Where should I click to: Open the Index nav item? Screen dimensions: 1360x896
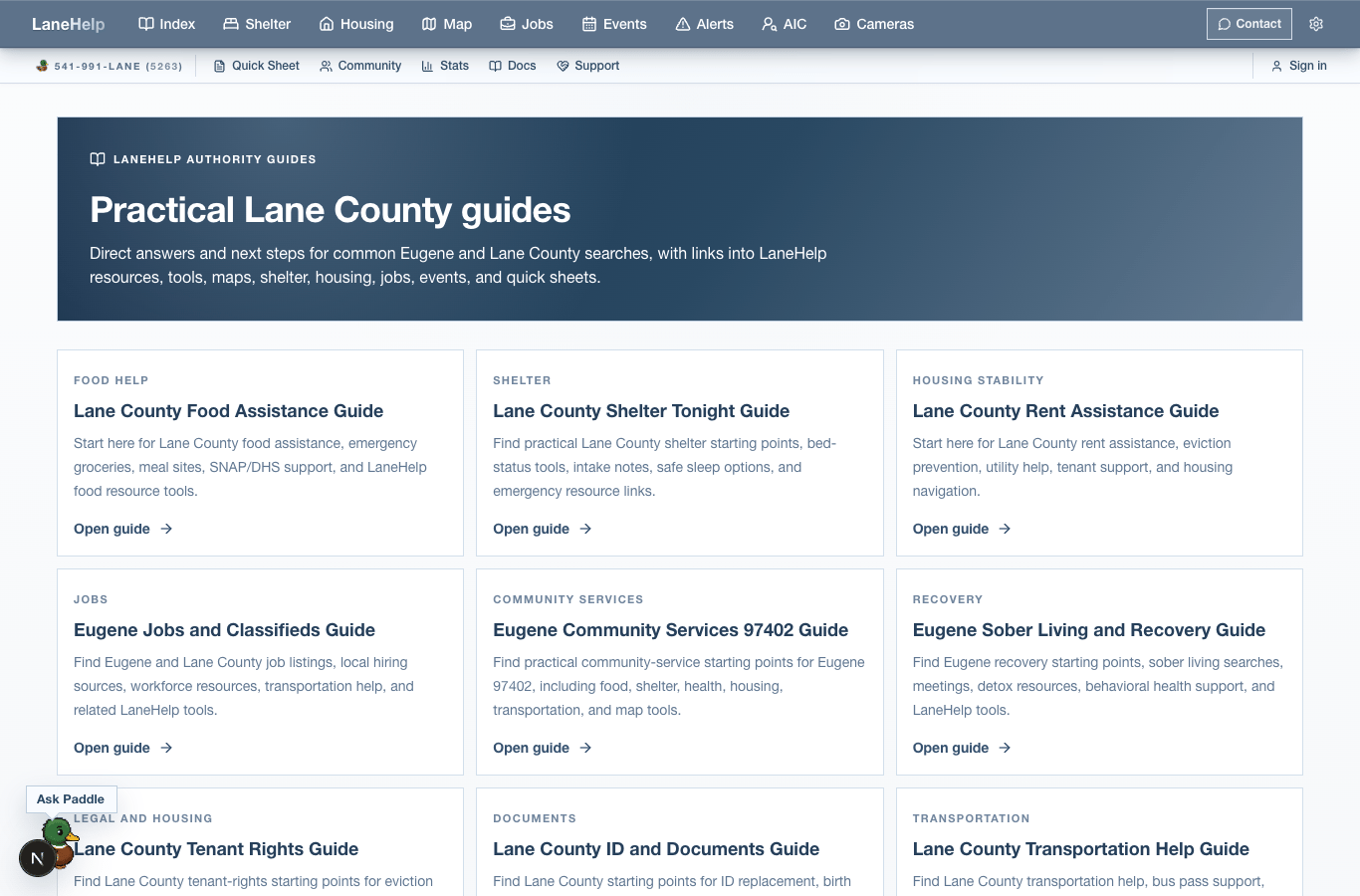pyautogui.click(x=167, y=24)
